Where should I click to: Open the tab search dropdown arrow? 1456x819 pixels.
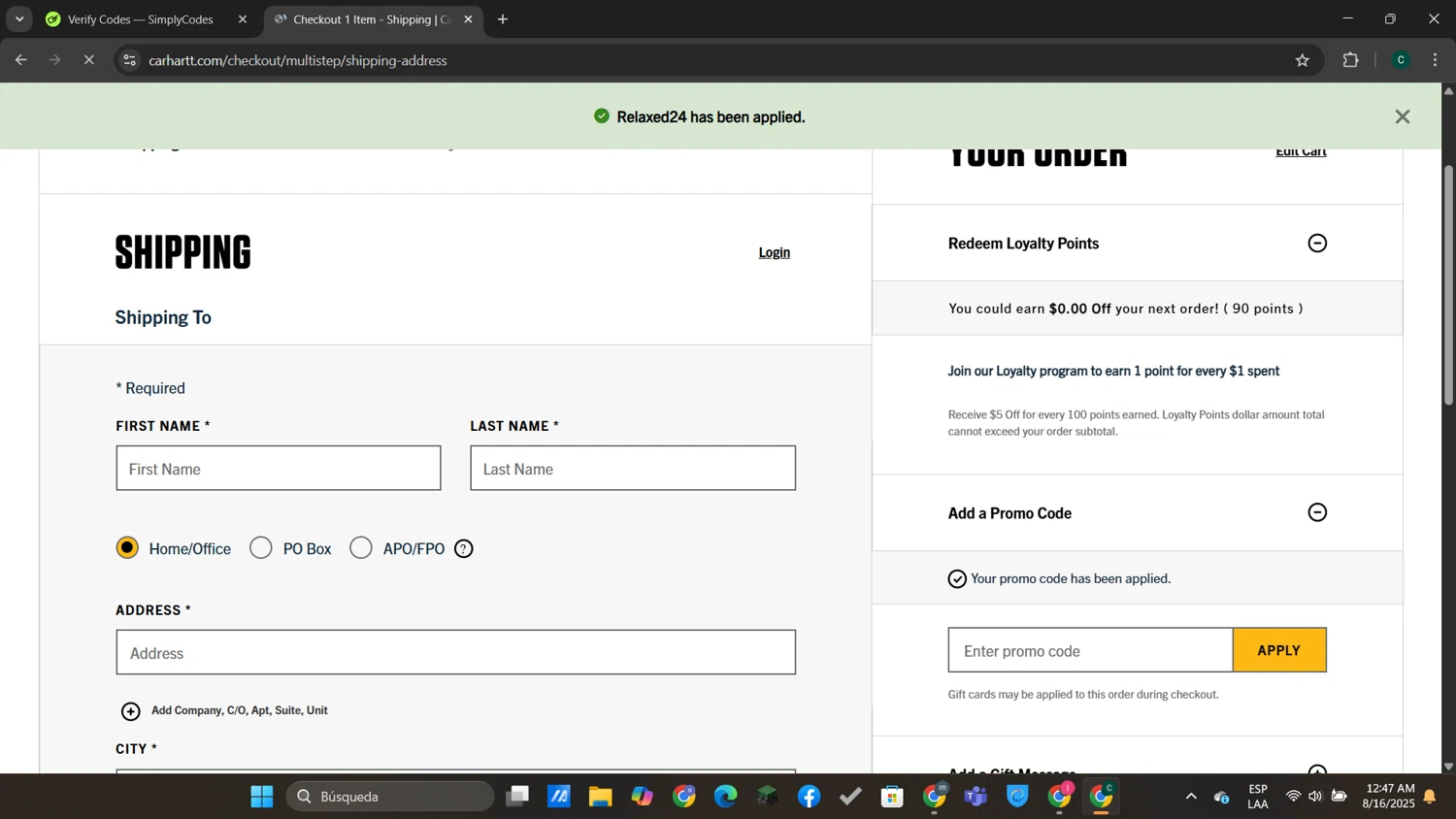(19, 19)
